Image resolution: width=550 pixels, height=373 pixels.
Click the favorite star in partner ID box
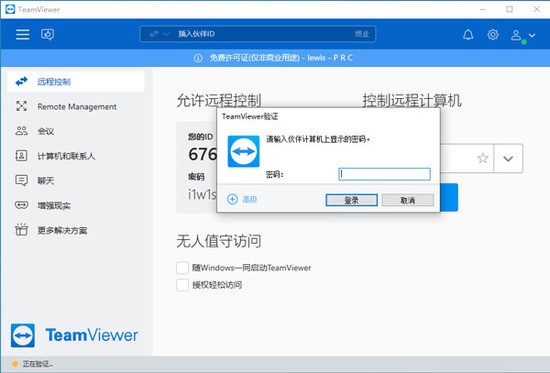pos(483,158)
